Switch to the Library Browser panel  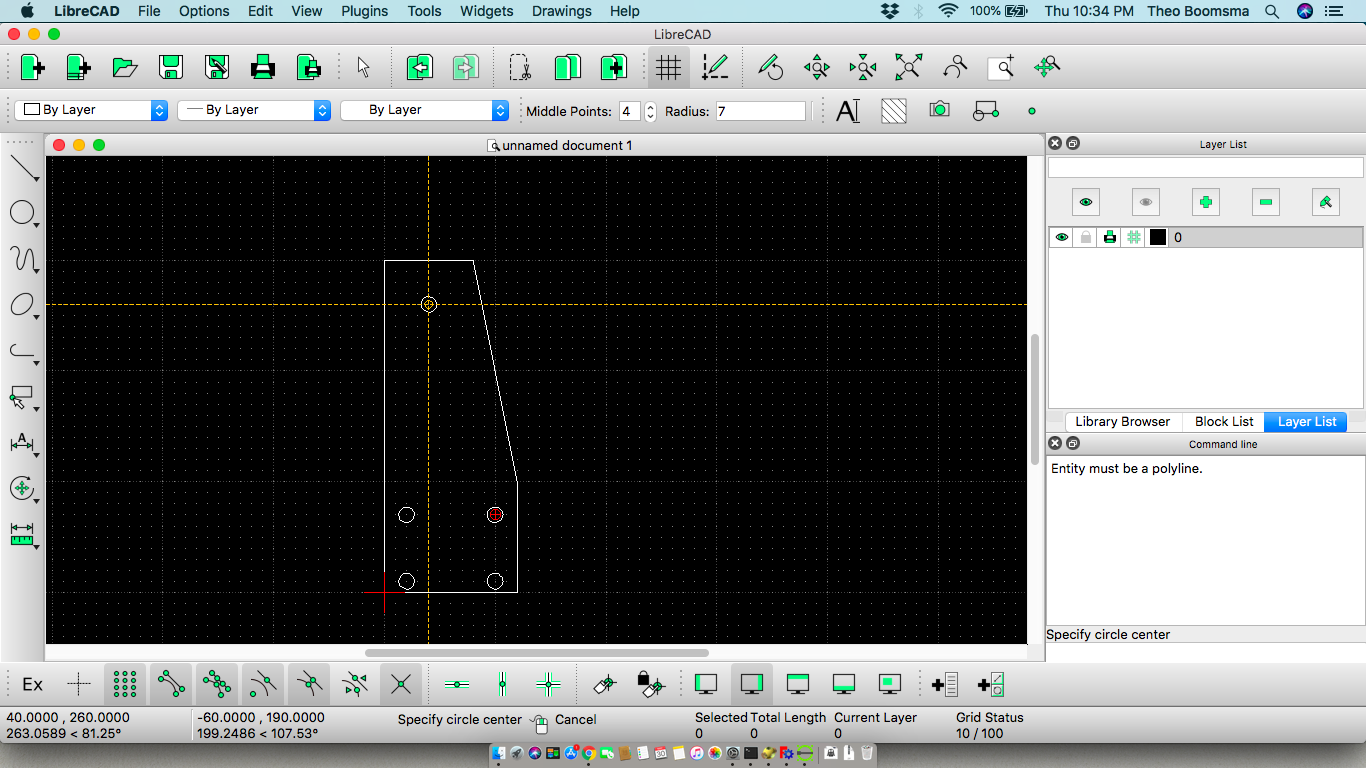[1121, 421]
